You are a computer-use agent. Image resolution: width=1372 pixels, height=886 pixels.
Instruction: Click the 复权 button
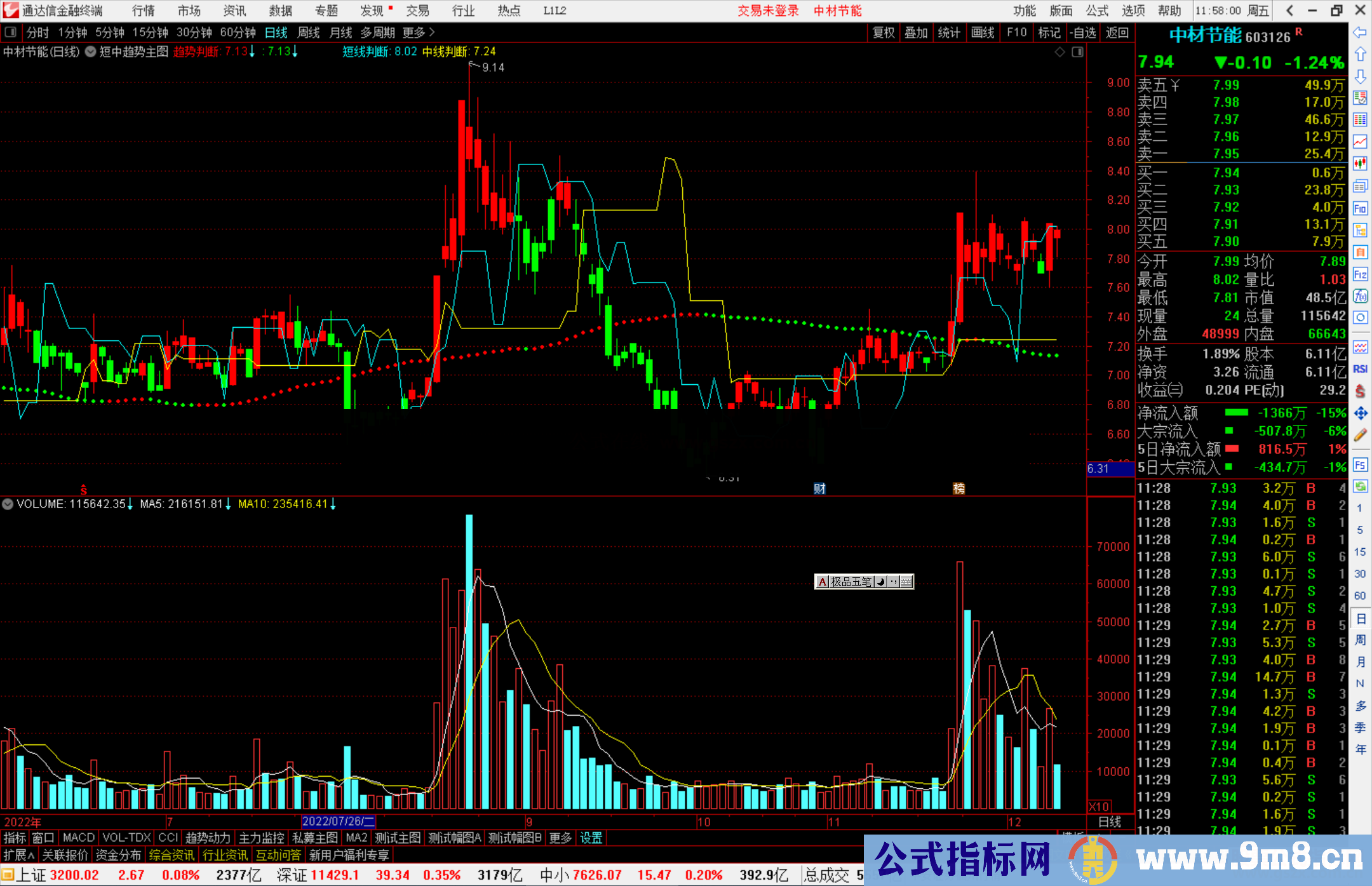883,32
